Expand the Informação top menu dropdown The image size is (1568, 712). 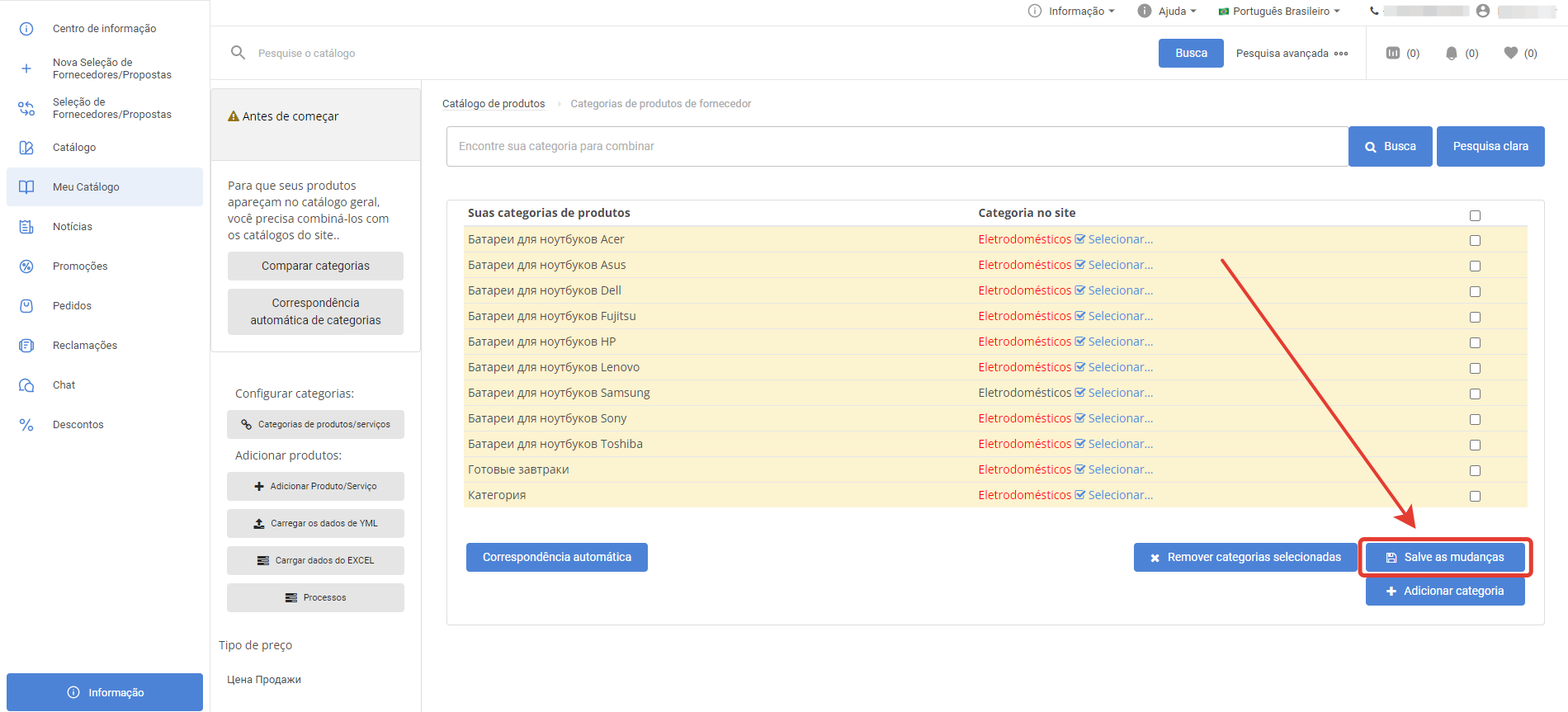tap(1071, 11)
